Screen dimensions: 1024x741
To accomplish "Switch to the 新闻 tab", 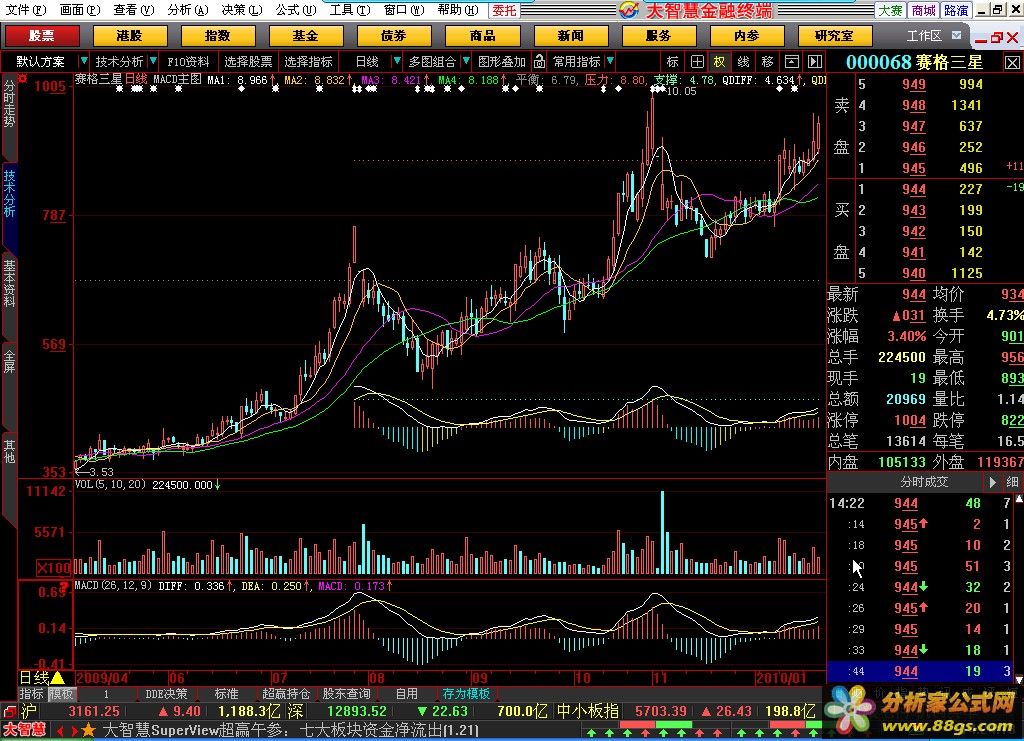I will tap(571, 35).
